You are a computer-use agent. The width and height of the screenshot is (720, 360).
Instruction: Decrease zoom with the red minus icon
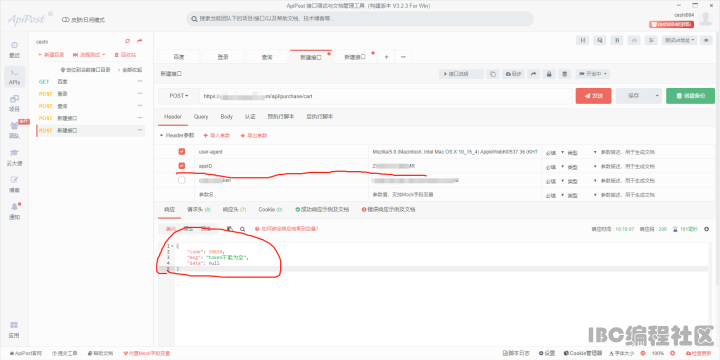click(x=642, y=354)
